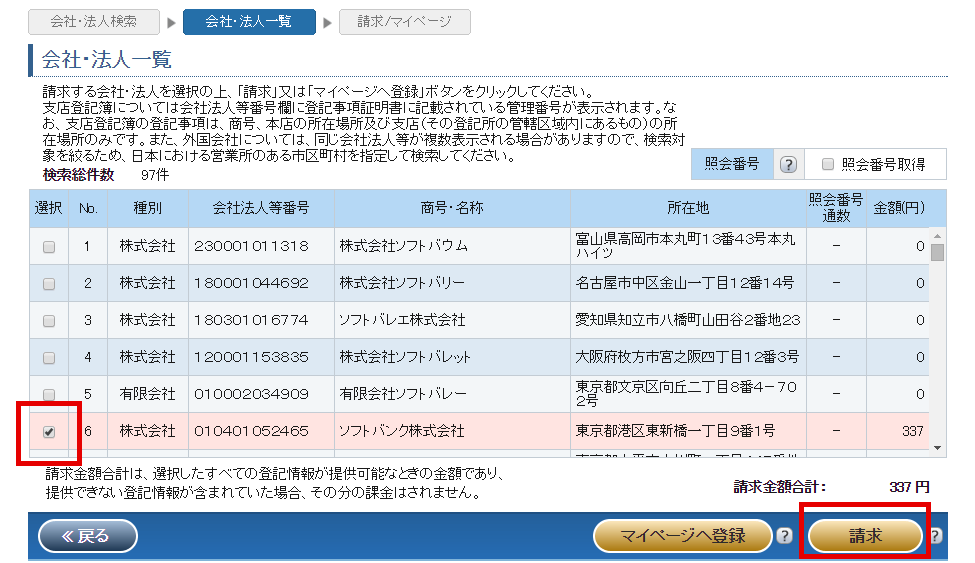The width and height of the screenshot is (975, 563).
Task: Click company number 230001011318
Action: [x=251, y=246]
